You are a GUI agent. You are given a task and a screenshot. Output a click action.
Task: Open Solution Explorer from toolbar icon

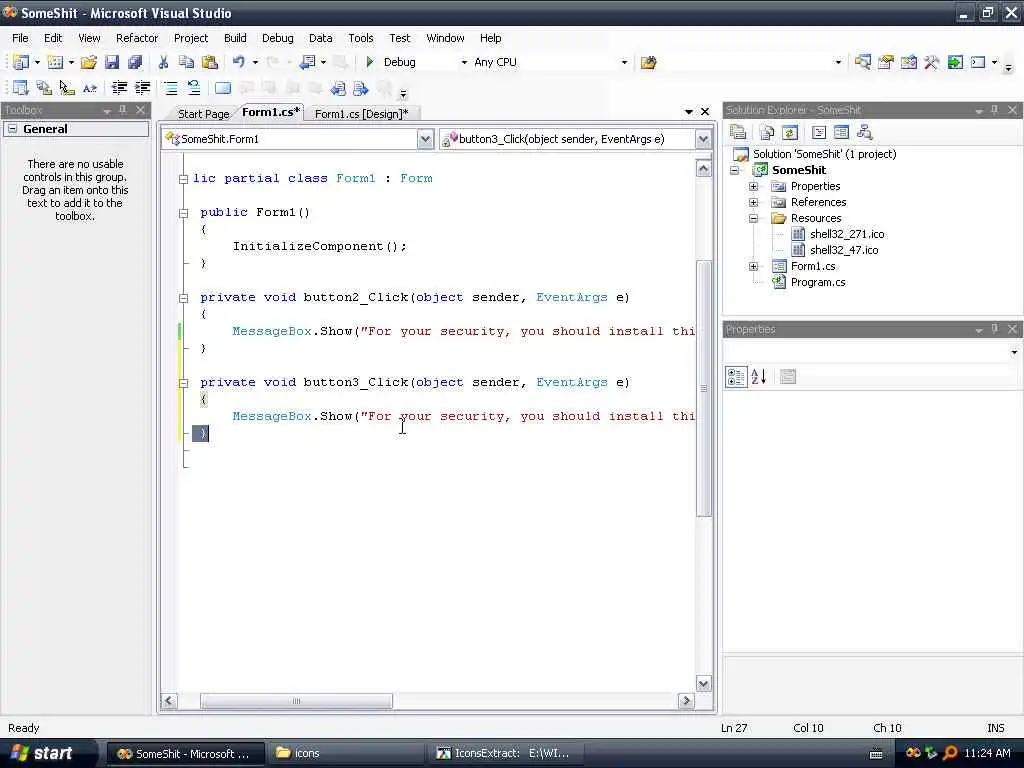pyautogui.click(x=863, y=62)
